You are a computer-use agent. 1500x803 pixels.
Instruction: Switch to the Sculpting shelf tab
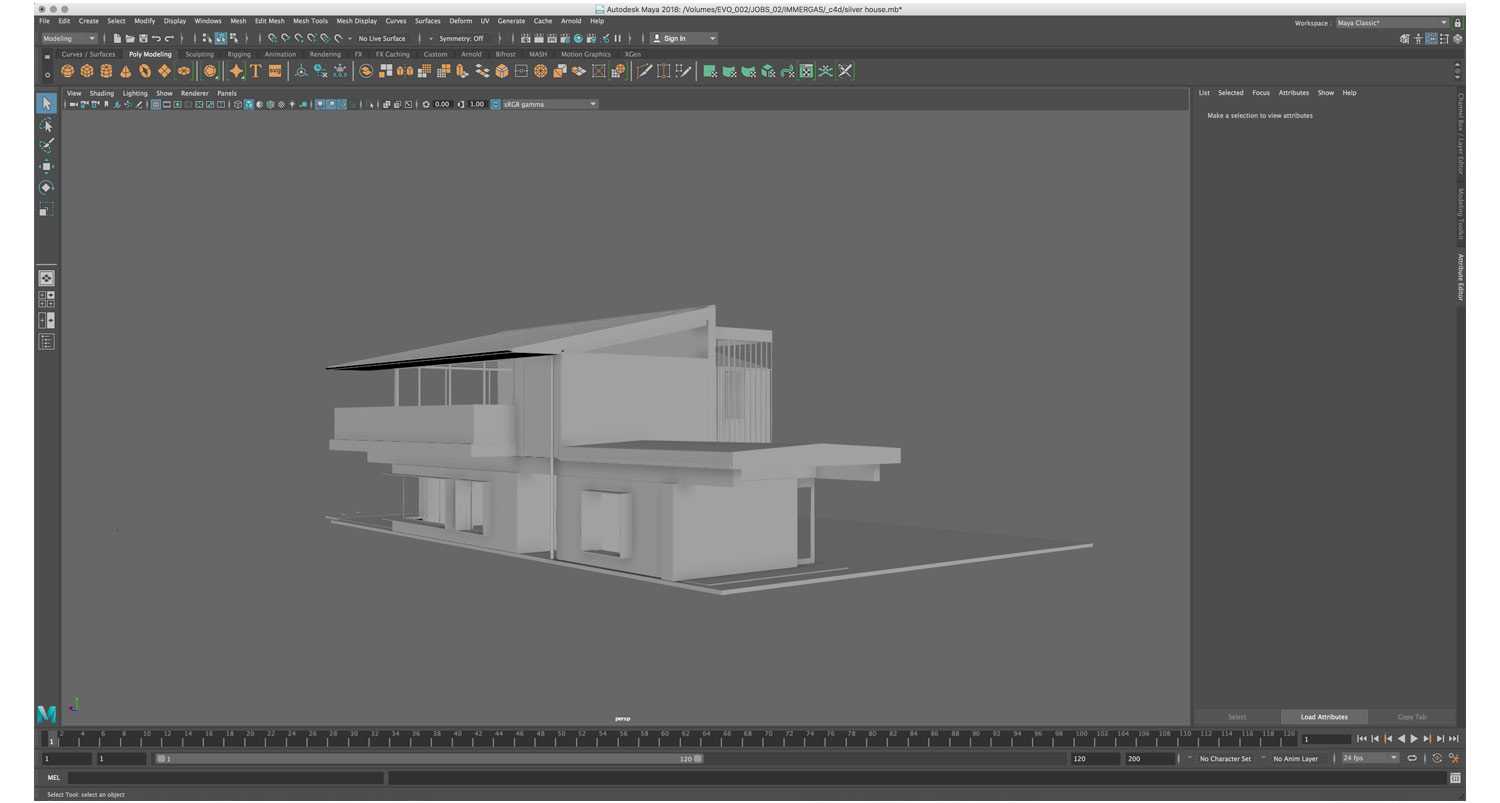click(199, 54)
